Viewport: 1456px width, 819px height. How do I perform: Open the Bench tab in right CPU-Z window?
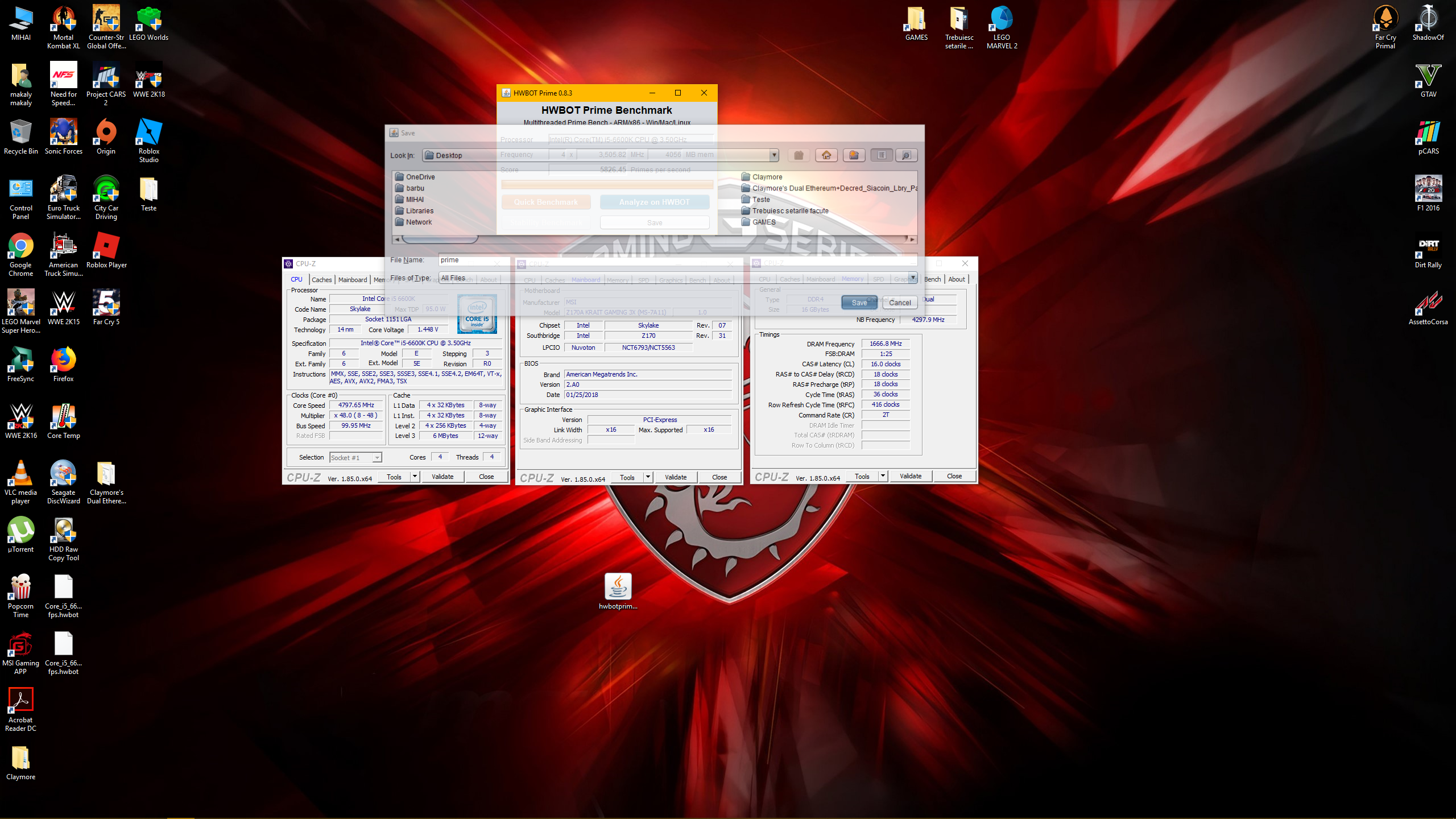(932, 279)
